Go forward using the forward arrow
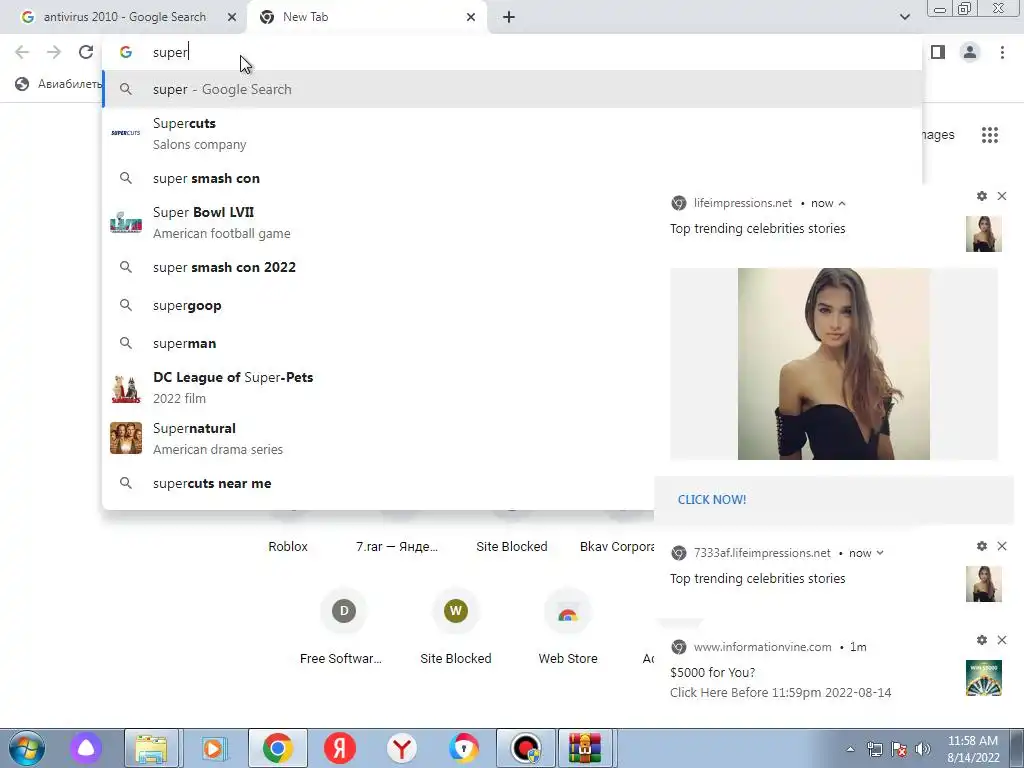 pyautogui.click(x=54, y=52)
